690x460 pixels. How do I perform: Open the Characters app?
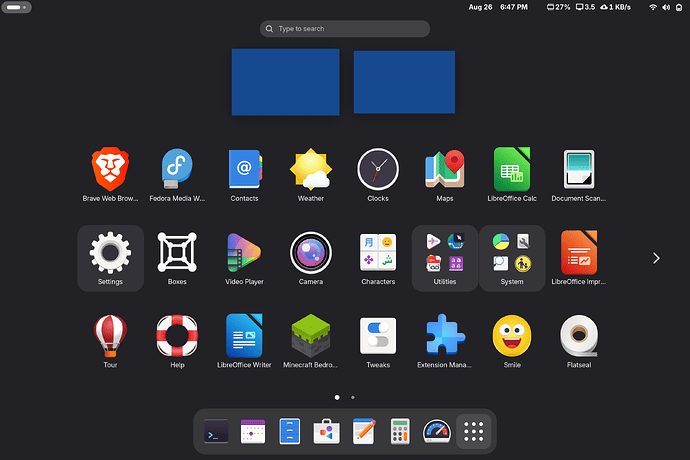coord(378,258)
